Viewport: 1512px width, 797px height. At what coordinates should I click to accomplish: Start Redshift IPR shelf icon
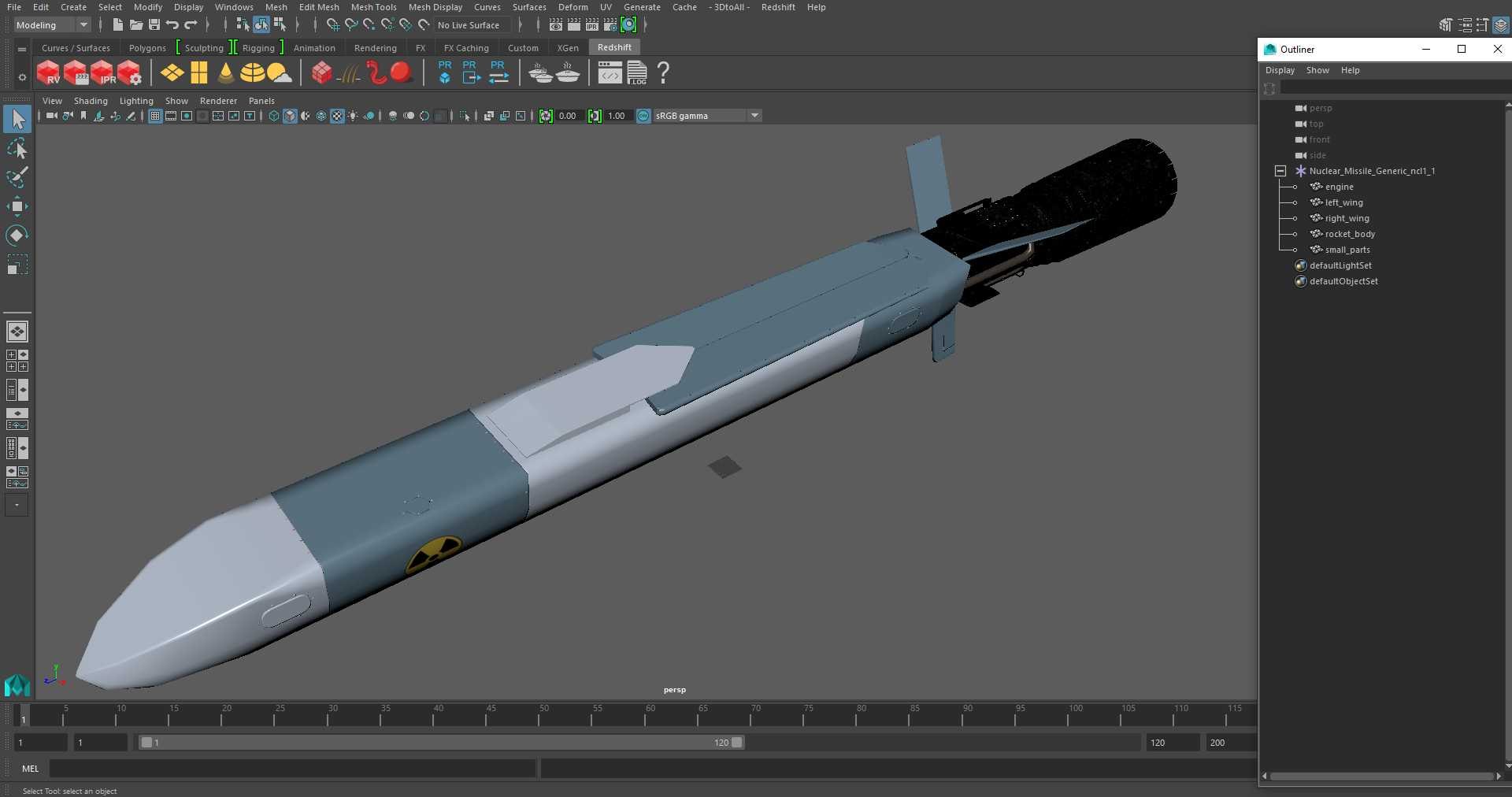click(102, 73)
